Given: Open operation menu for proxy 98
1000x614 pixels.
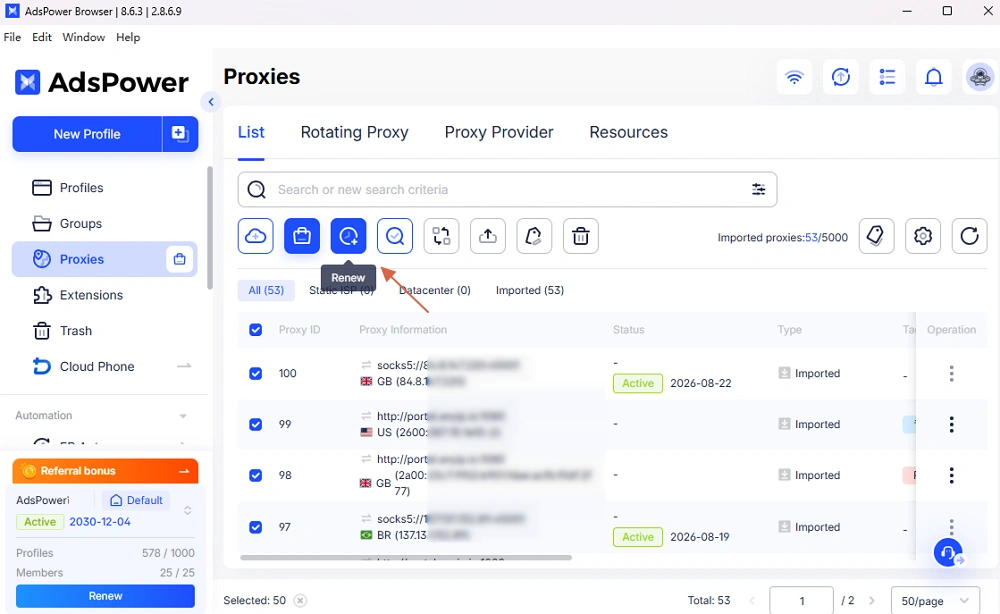Looking at the screenshot, I should pyautogui.click(x=952, y=475).
